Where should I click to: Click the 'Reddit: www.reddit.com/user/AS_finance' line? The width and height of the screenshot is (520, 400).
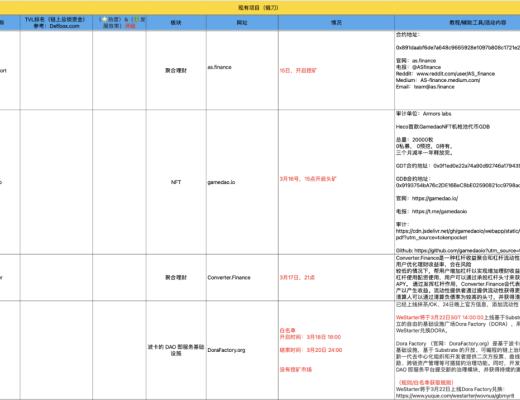coord(445,74)
